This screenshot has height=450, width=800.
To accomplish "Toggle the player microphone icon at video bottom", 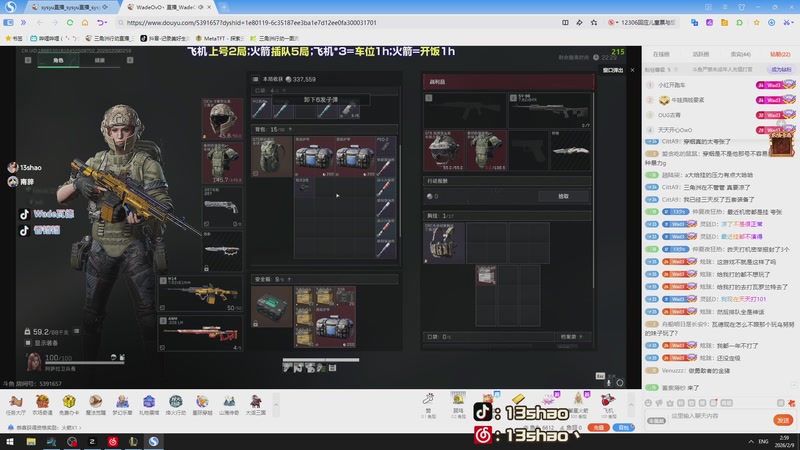I will click(609, 383).
